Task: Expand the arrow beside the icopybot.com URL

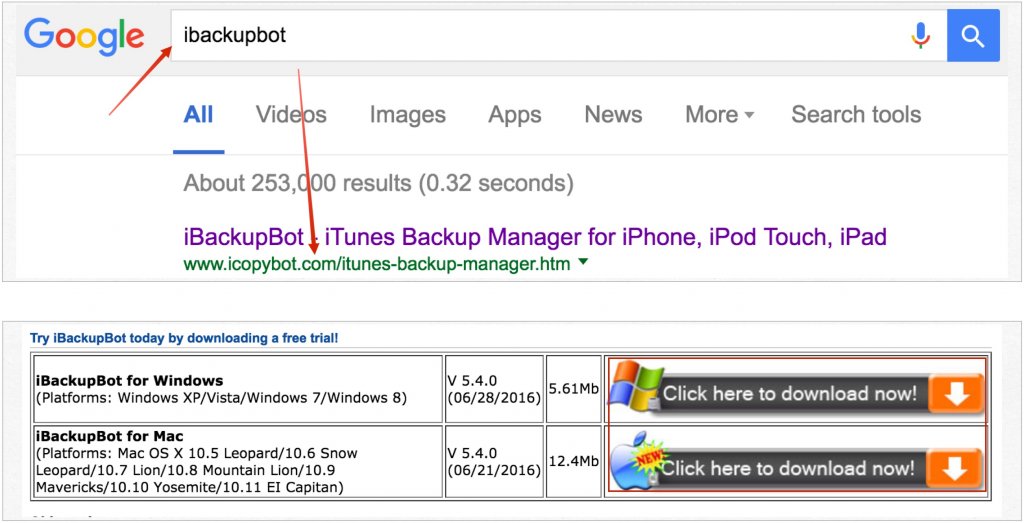Action: tap(584, 264)
